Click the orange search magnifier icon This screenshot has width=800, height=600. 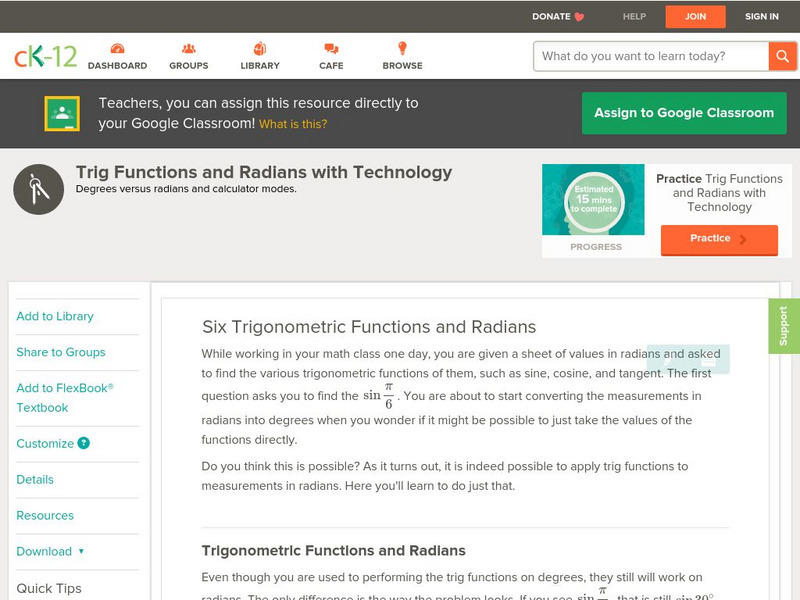pos(783,56)
